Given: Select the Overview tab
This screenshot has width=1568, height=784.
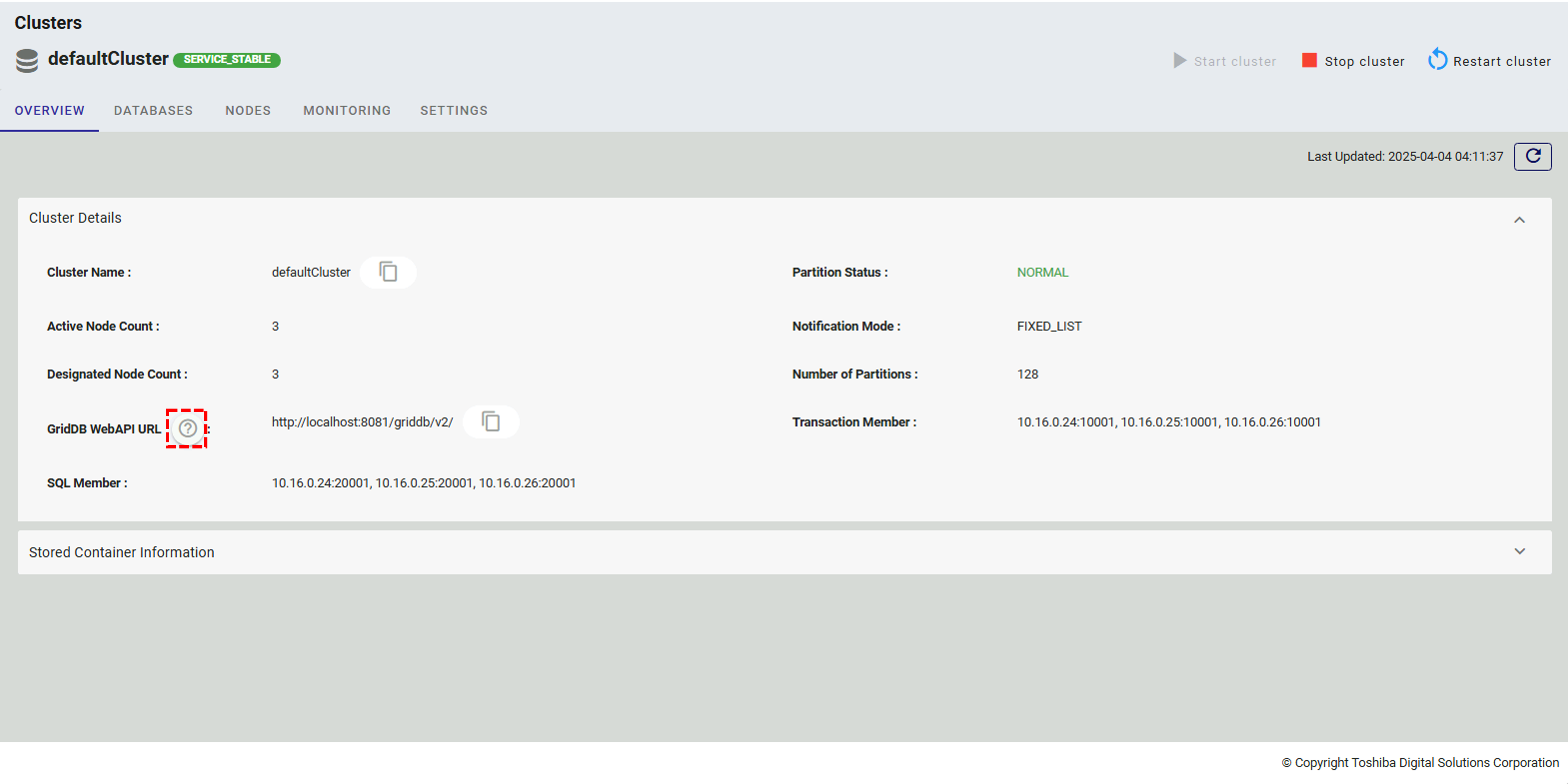Looking at the screenshot, I should [49, 111].
